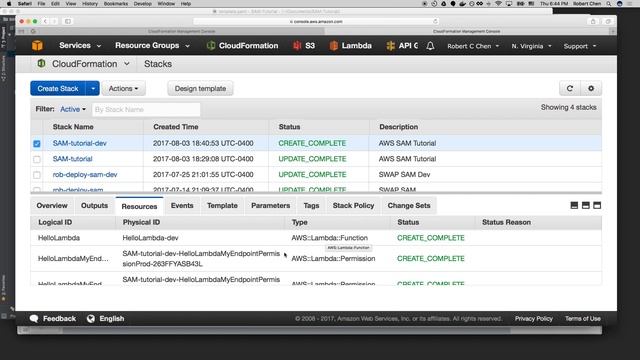Open the Support dropdown

coord(580,46)
